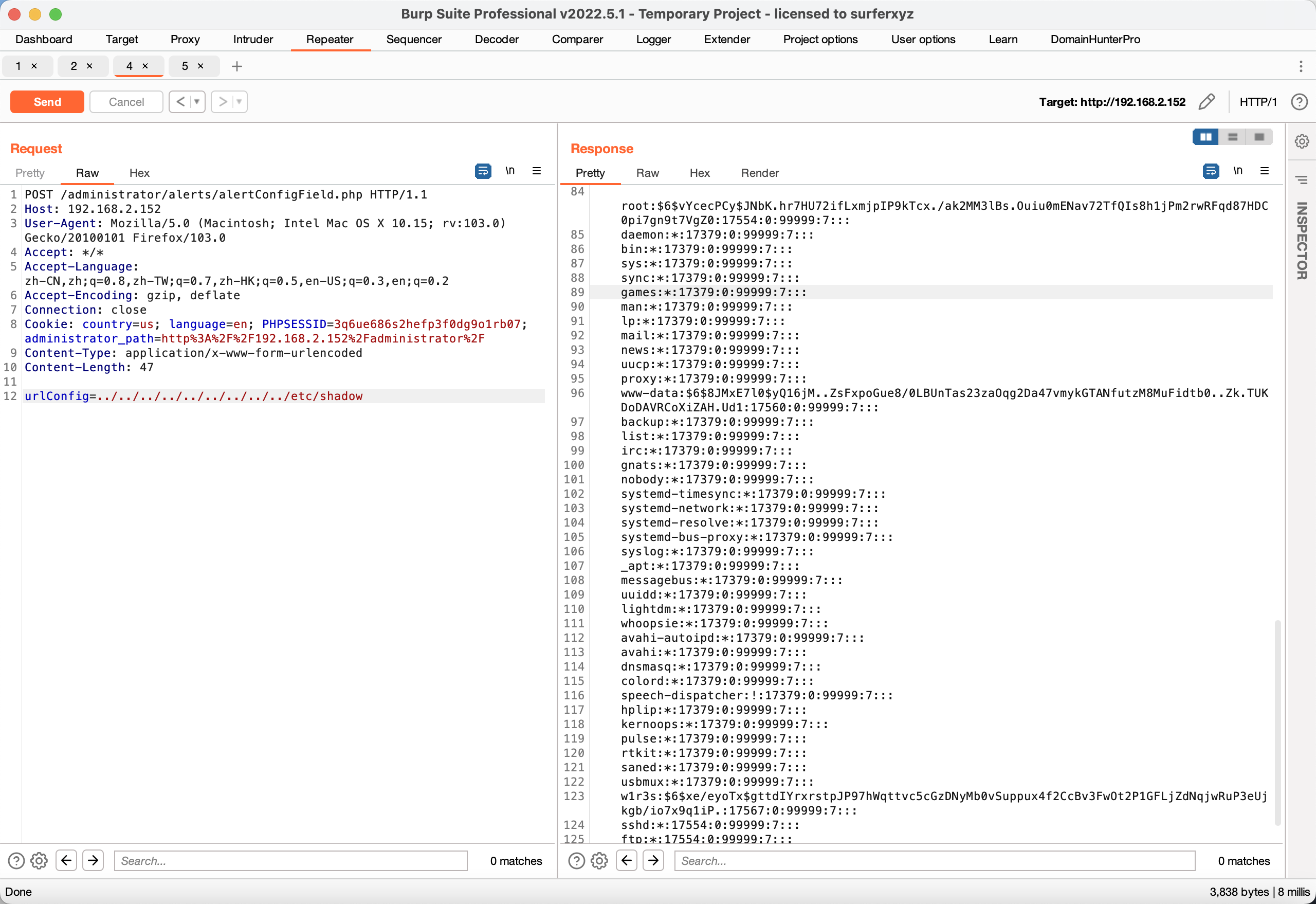Screen dimensions: 1316x904
Task: Edit target with the pencil icon
Action: tap(1206, 102)
